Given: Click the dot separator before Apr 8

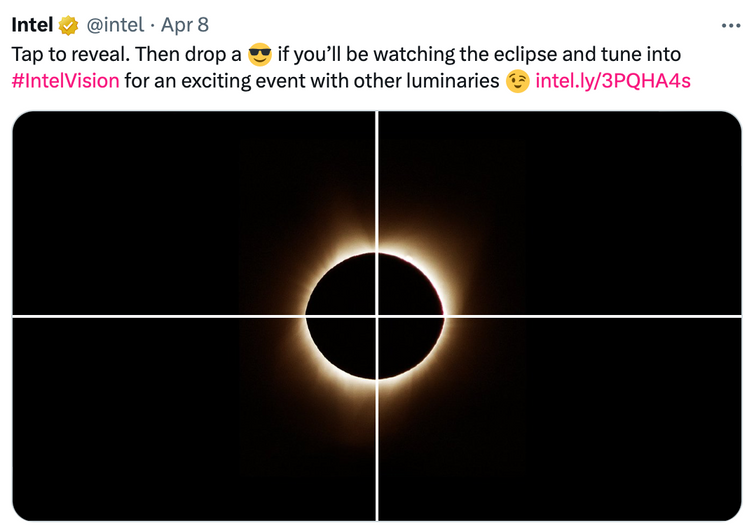Looking at the screenshot, I should point(152,25).
